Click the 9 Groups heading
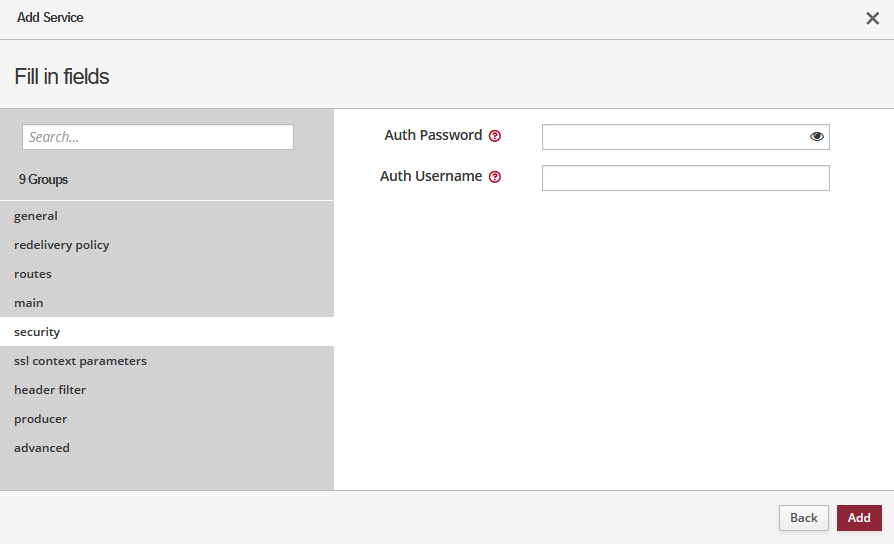 43,180
